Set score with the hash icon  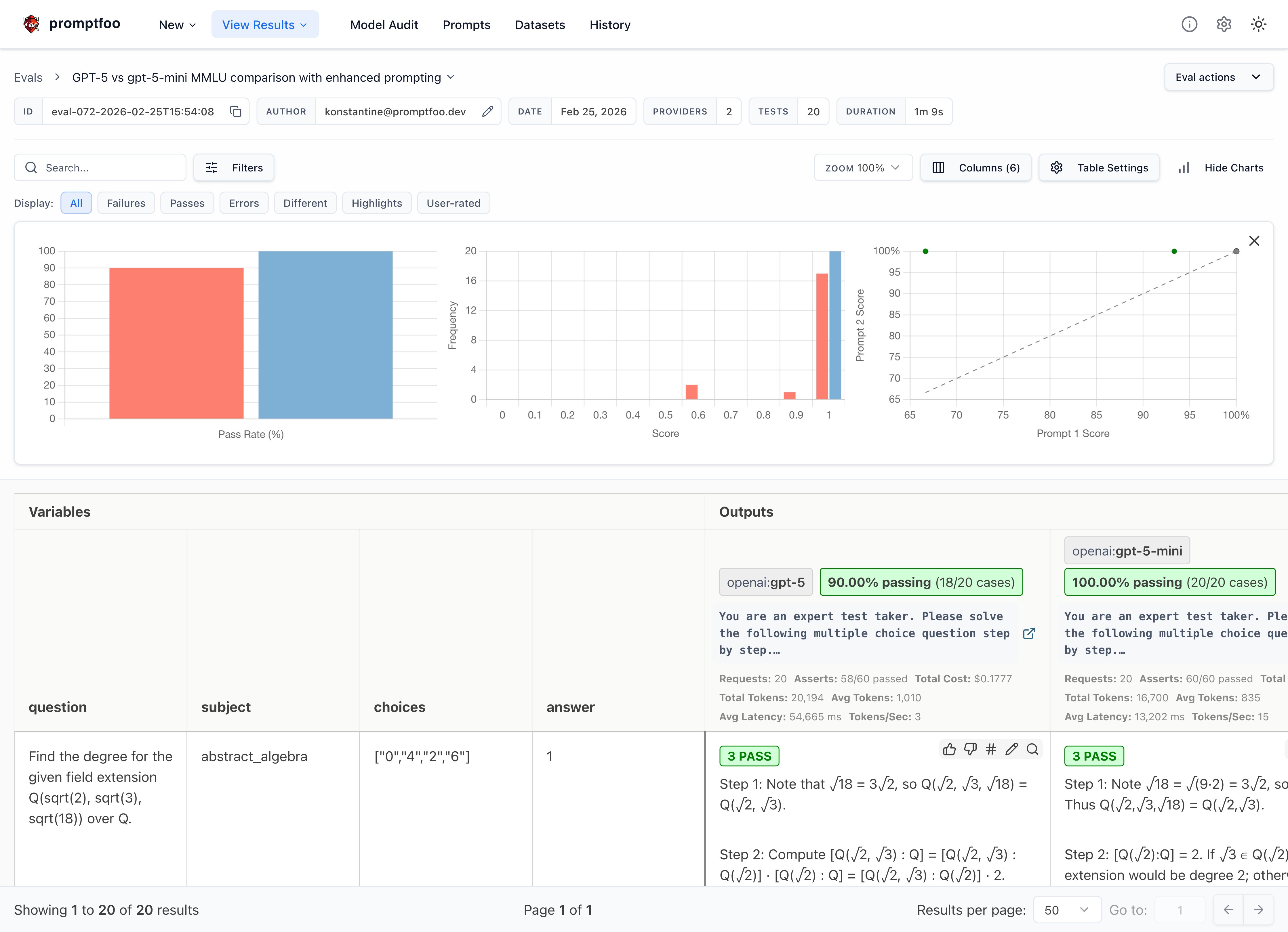click(x=991, y=749)
